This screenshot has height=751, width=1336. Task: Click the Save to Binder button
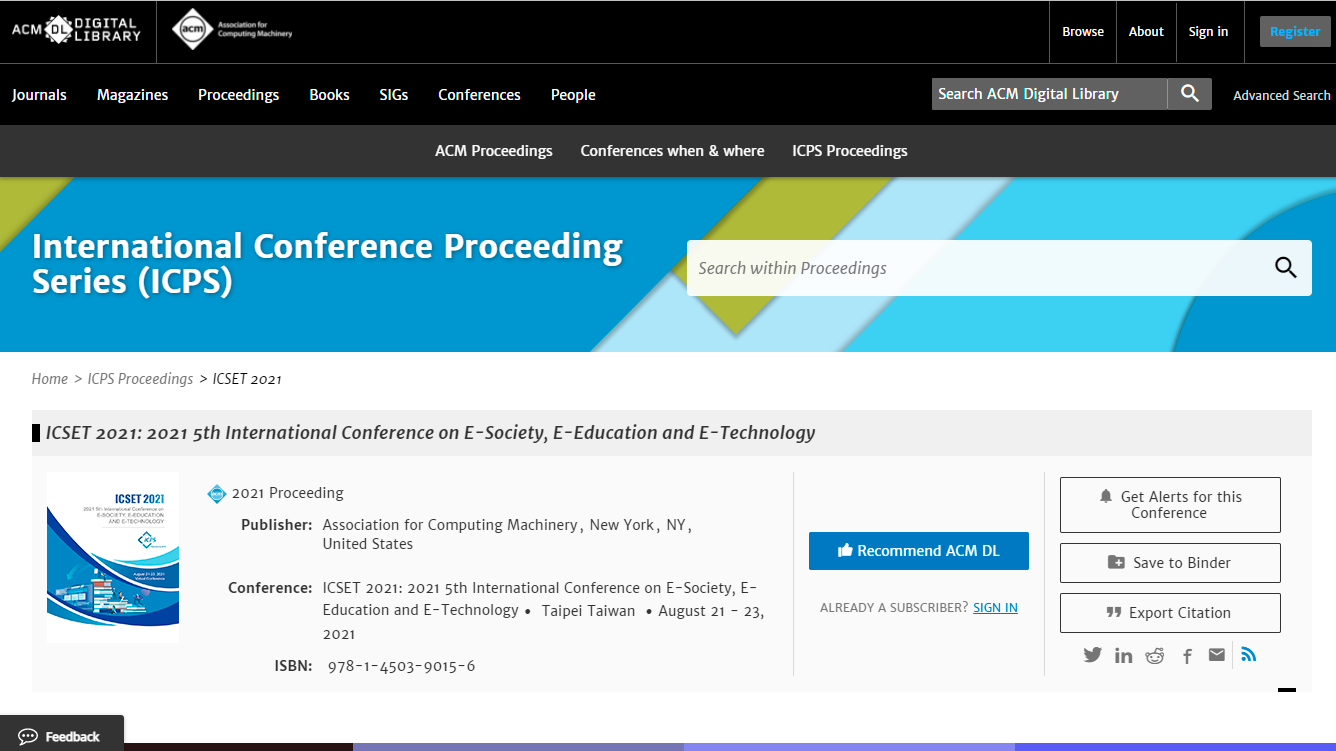coord(1170,563)
